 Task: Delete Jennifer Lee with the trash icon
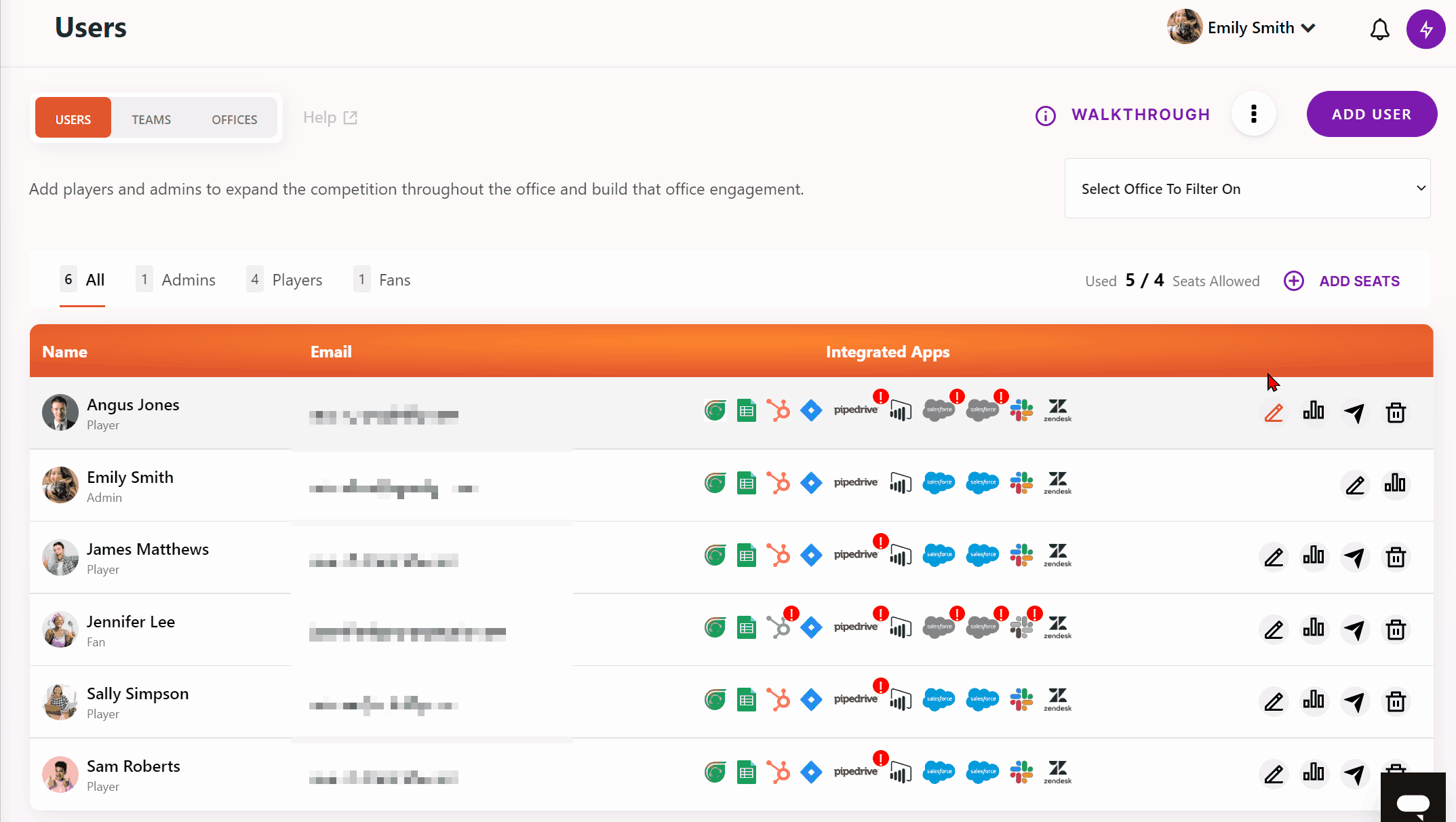coord(1395,629)
